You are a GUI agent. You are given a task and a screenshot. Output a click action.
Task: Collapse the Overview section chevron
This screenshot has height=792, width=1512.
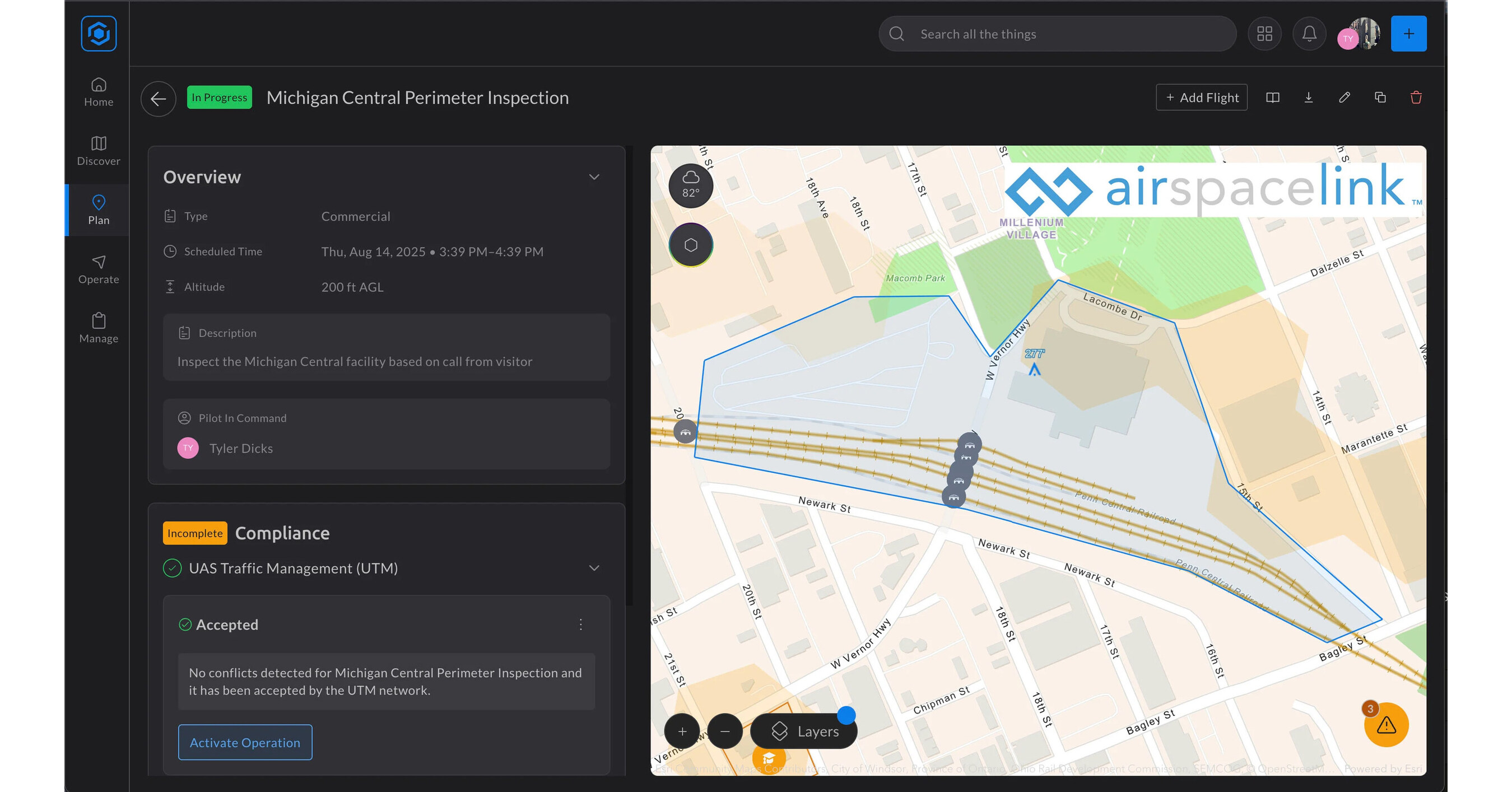coord(594,177)
